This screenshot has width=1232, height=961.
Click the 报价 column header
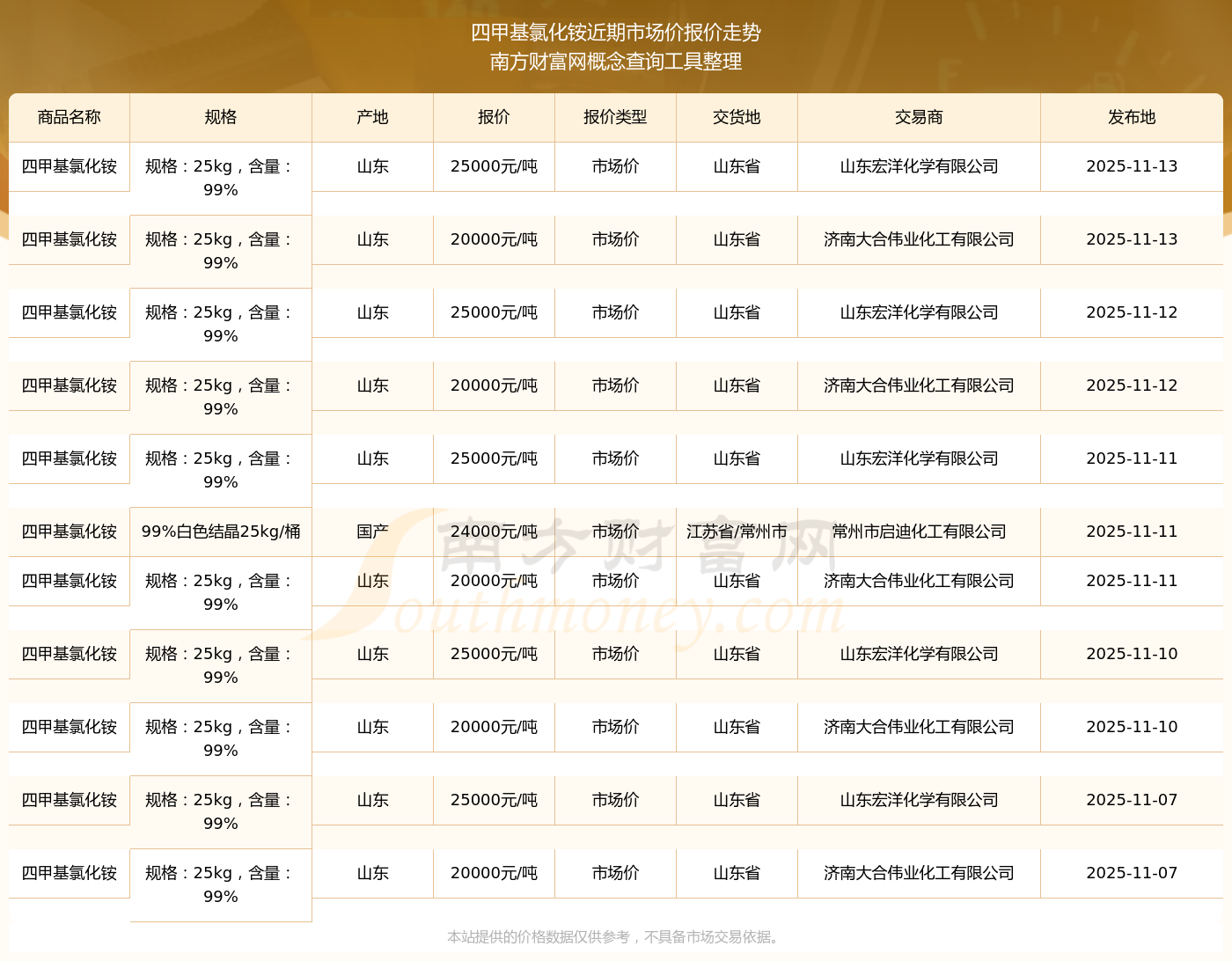494,117
